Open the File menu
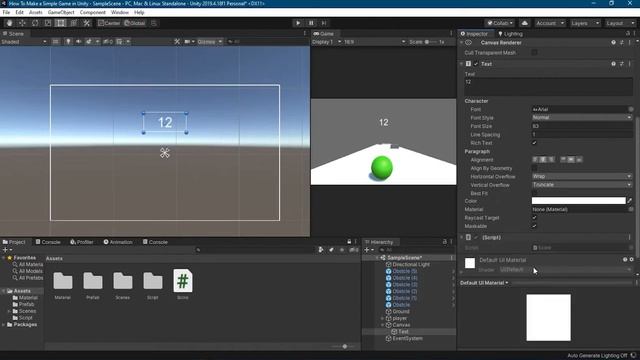 point(6,12)
